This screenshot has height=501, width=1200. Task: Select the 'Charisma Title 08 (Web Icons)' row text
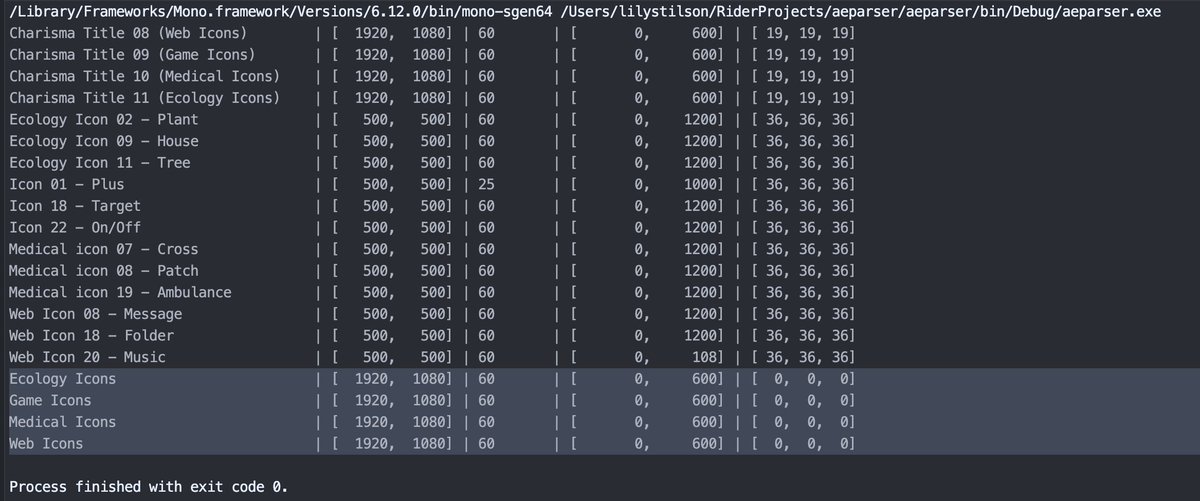(x=128, y=33)
